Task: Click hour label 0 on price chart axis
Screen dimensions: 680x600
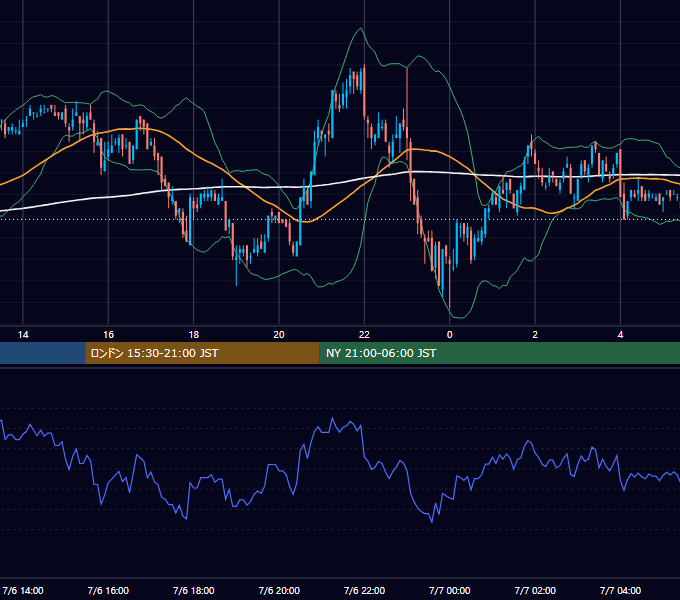Action: pos(450,334)
